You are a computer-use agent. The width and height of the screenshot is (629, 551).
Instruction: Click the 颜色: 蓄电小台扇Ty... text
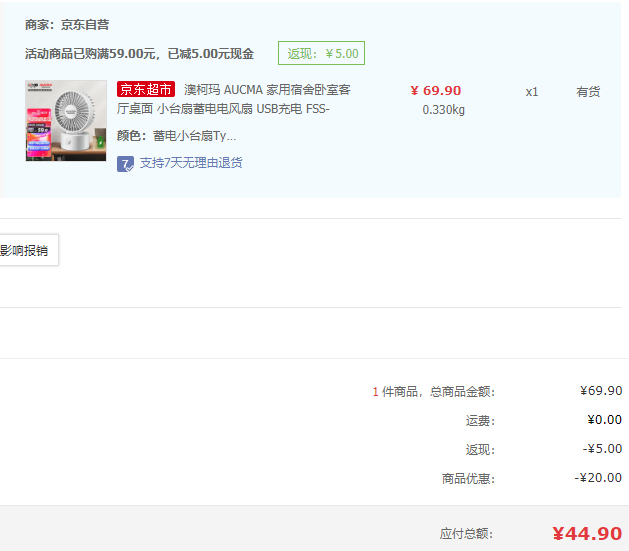tap(177, 136)
